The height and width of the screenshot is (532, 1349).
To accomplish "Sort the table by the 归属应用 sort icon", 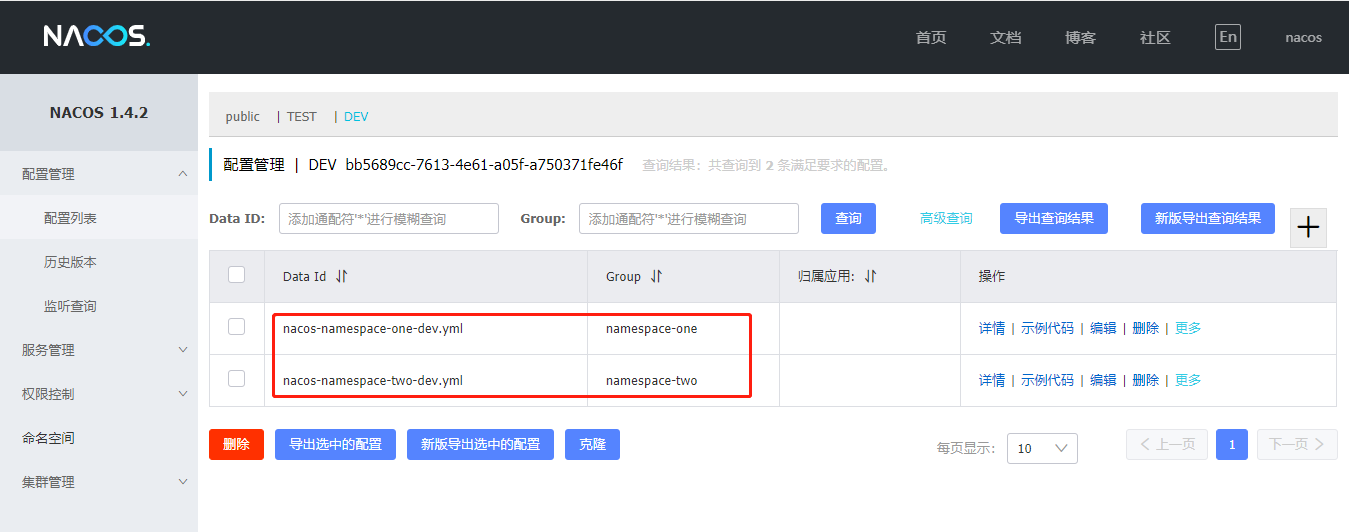I will pyautogui.click(x=870, y=276).
